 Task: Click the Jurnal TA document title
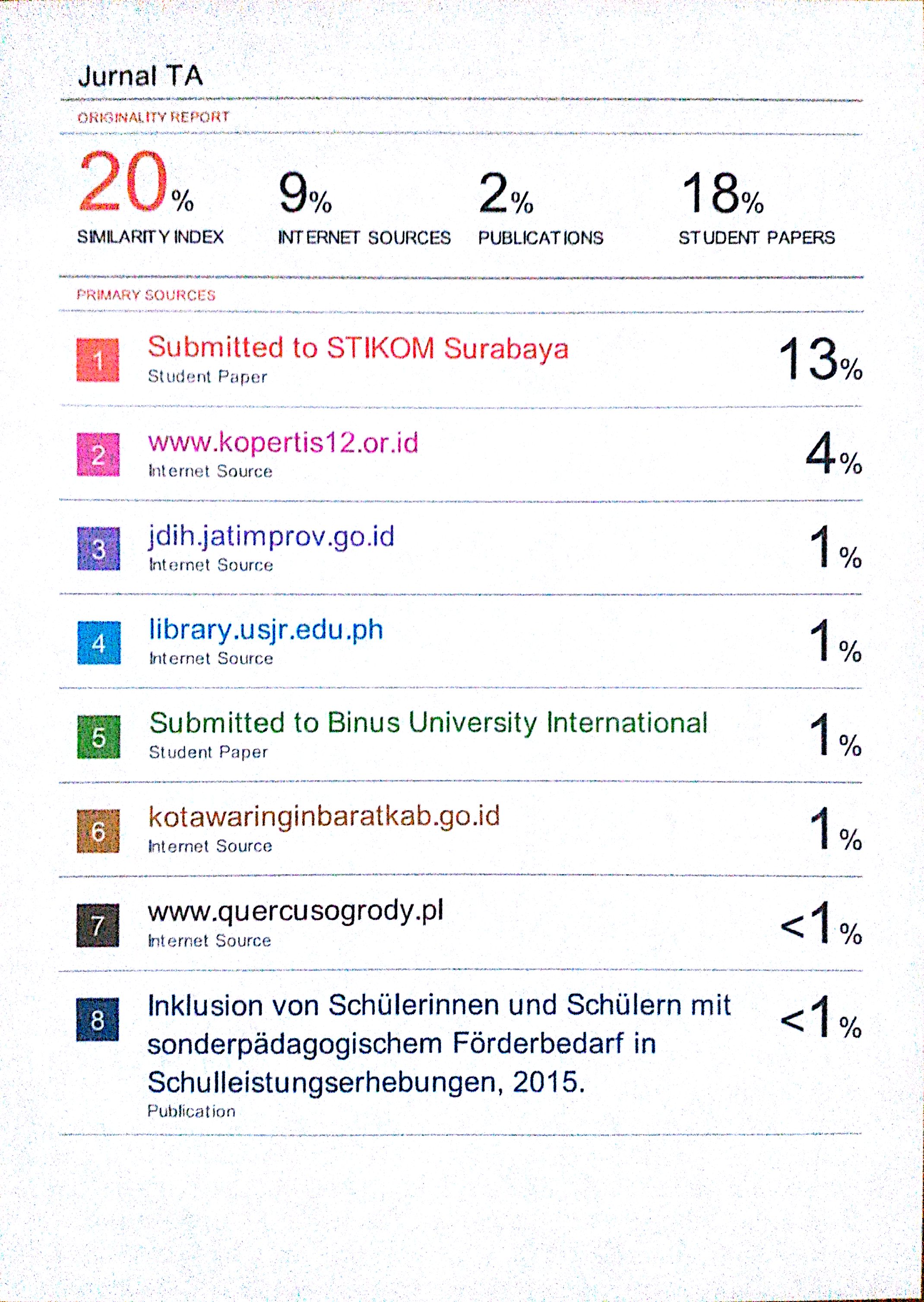pos(140,76)
